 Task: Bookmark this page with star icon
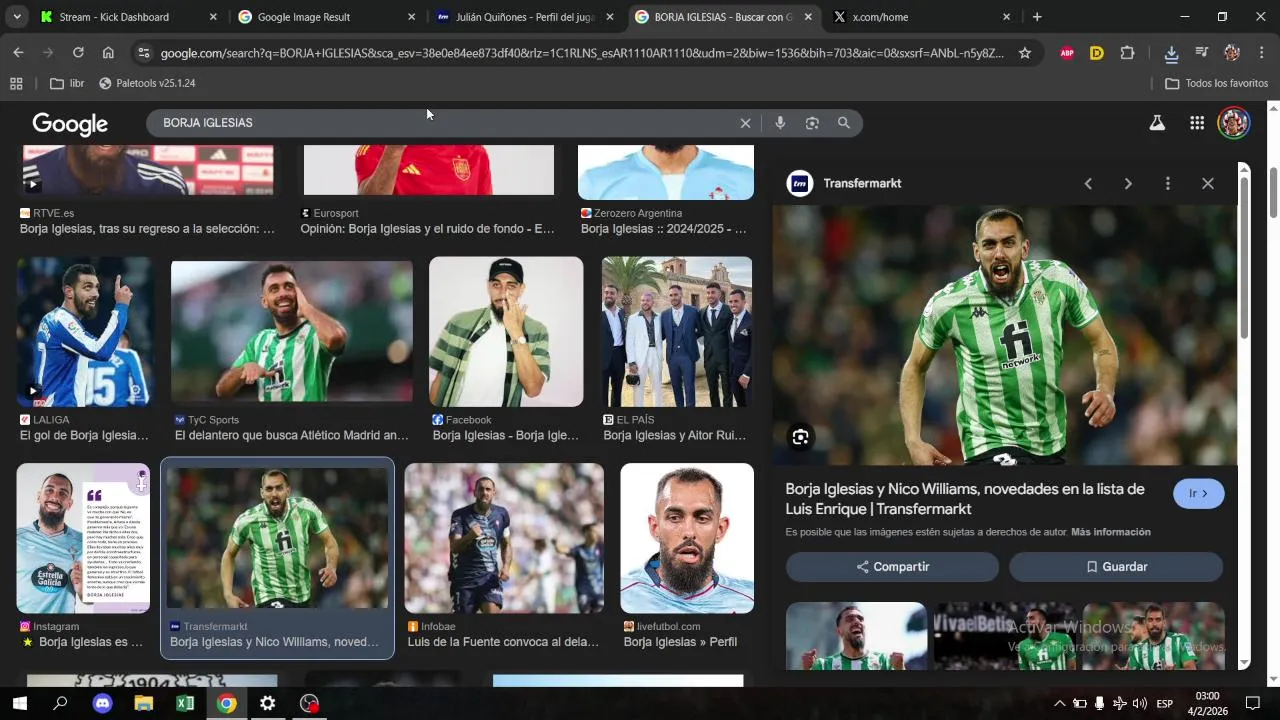pyautogui.click(x=1025, y=53)
